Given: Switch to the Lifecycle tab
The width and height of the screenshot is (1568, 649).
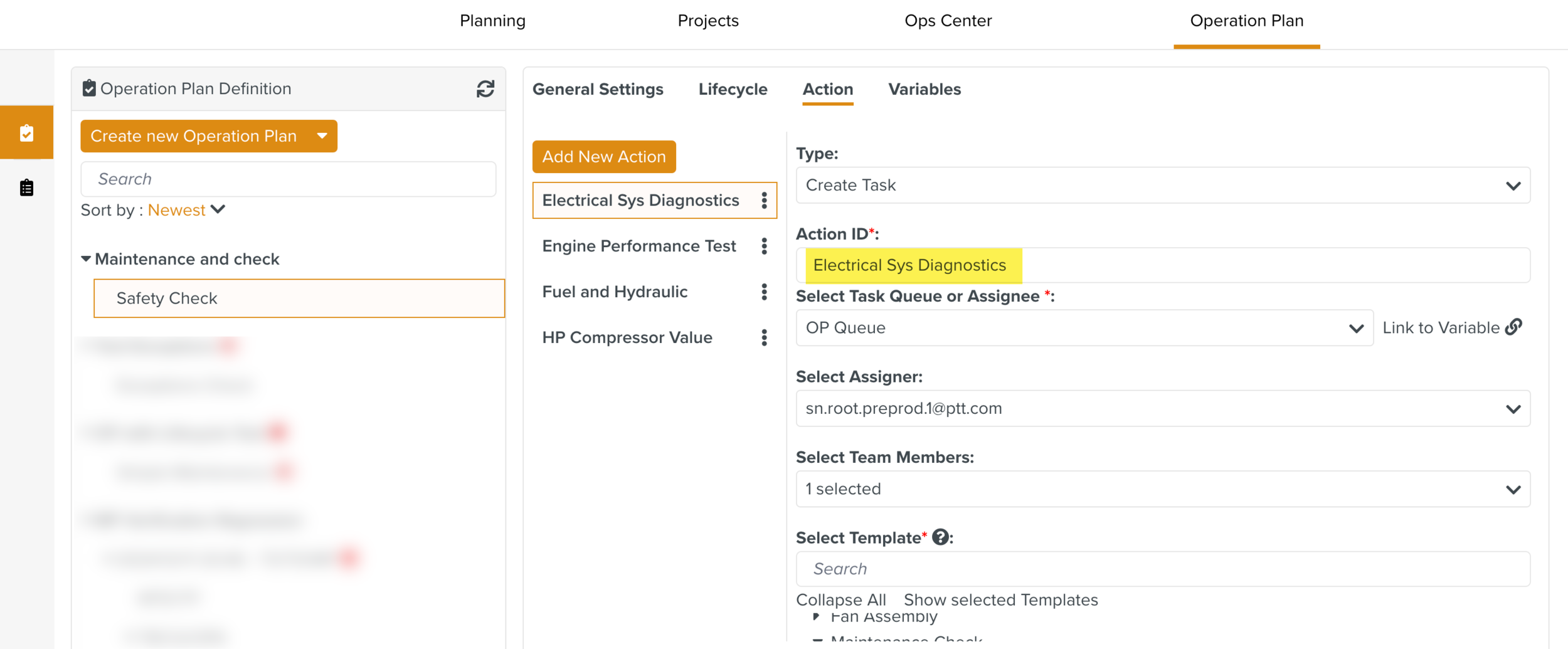Looking at the screenshot, I should [733, 90].
